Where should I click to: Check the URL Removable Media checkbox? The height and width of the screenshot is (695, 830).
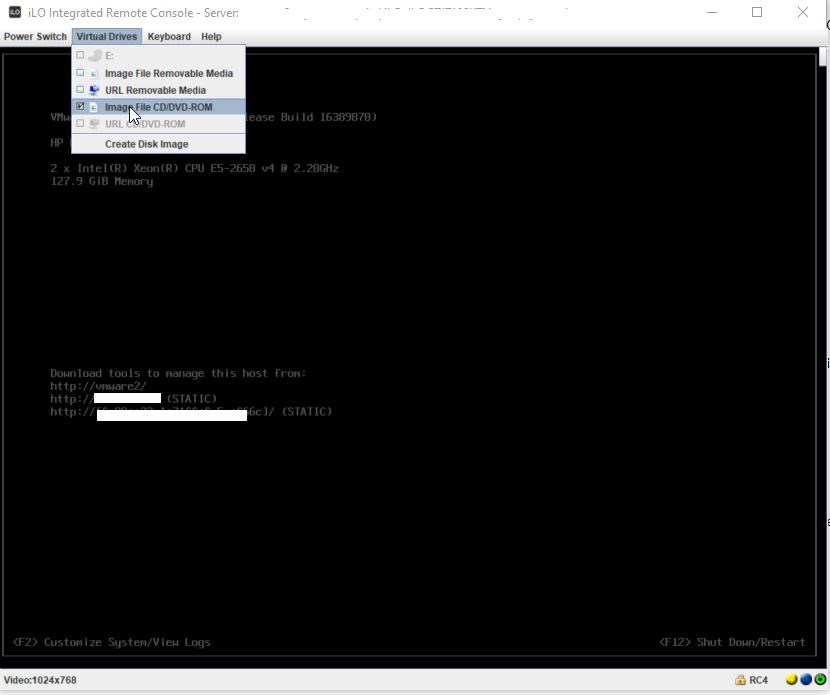pos(80,89)
